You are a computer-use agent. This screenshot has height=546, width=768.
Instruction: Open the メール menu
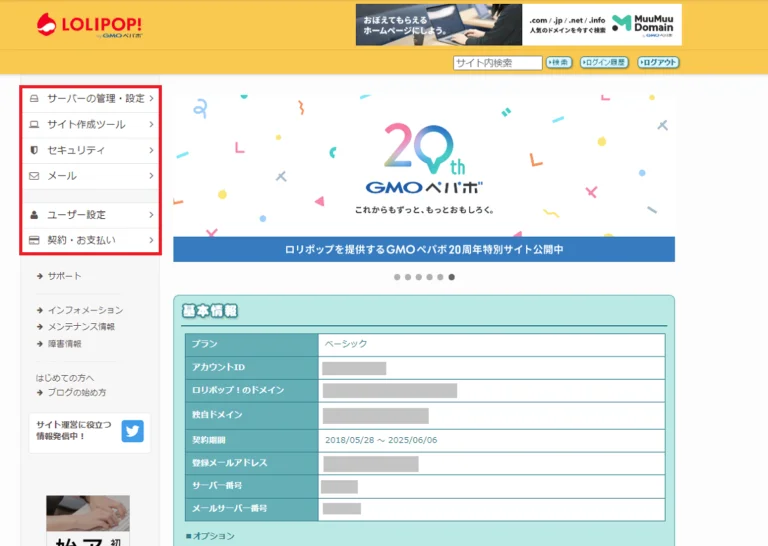point(91,176)
